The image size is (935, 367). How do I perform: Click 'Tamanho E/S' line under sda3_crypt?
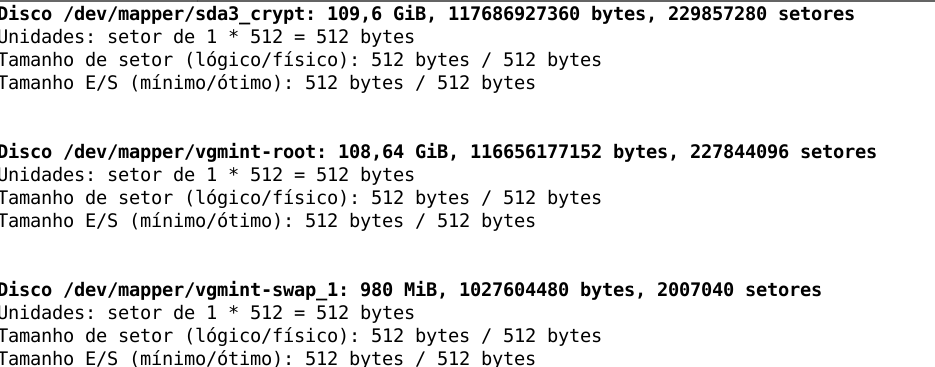[x=268, y=83]
